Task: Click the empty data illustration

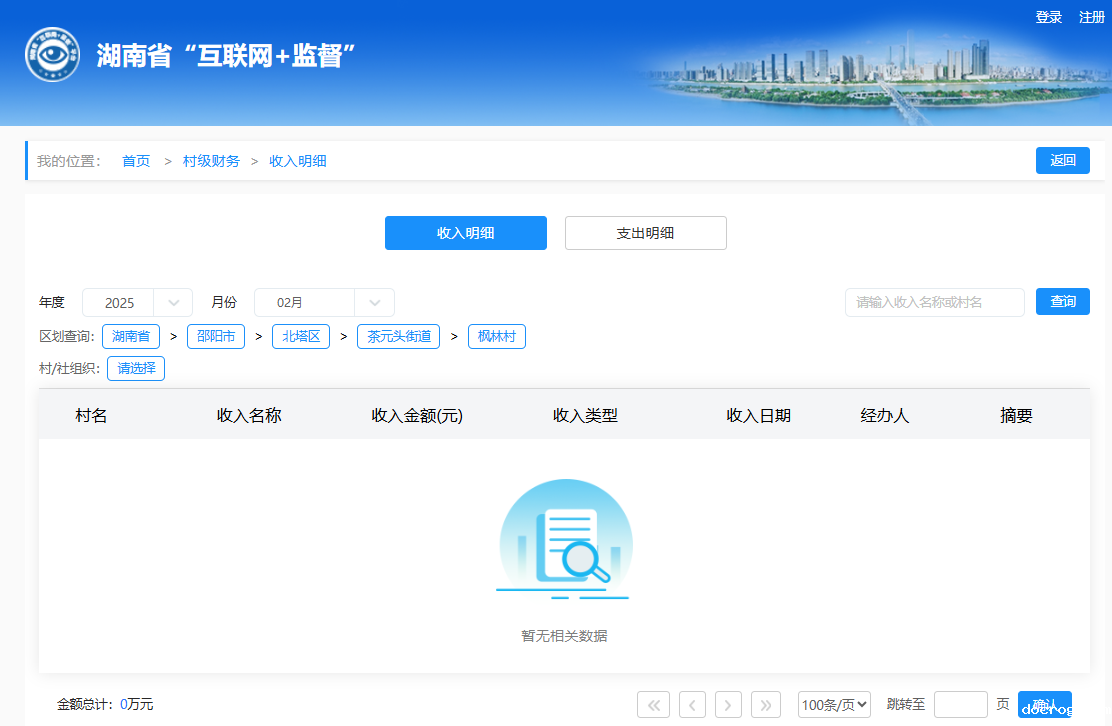Action: tap(565, 540)
